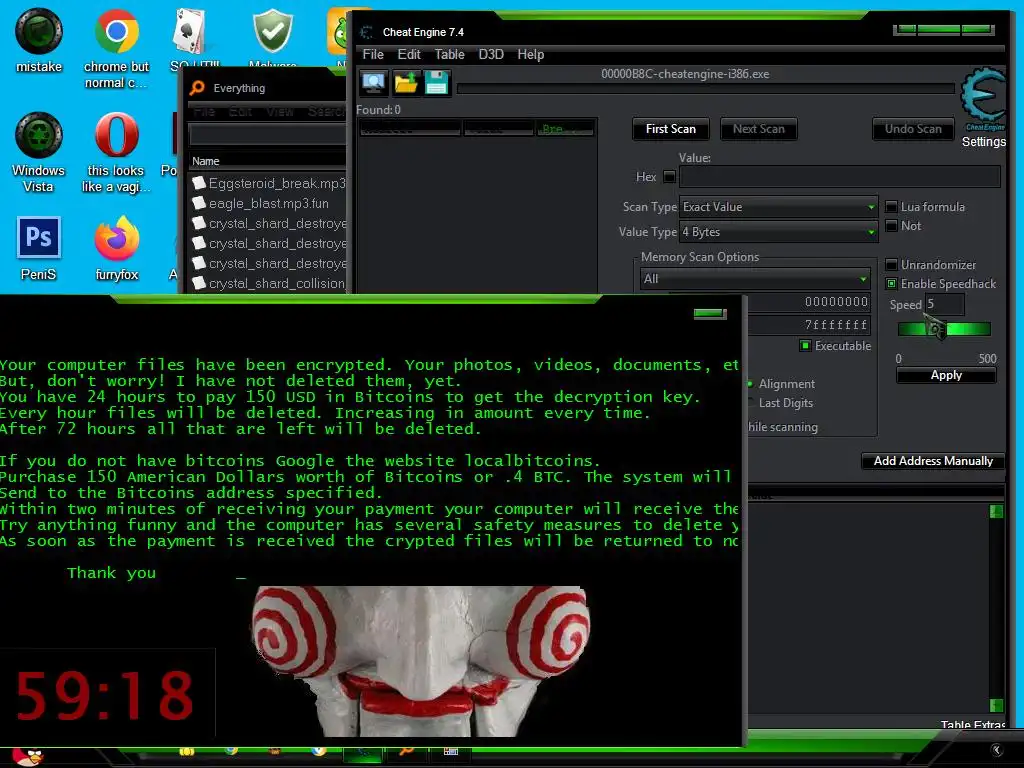The width and height of the screenshot is (1024, 768).
Task: Click the First Scan button
Action: pos(671,129)
